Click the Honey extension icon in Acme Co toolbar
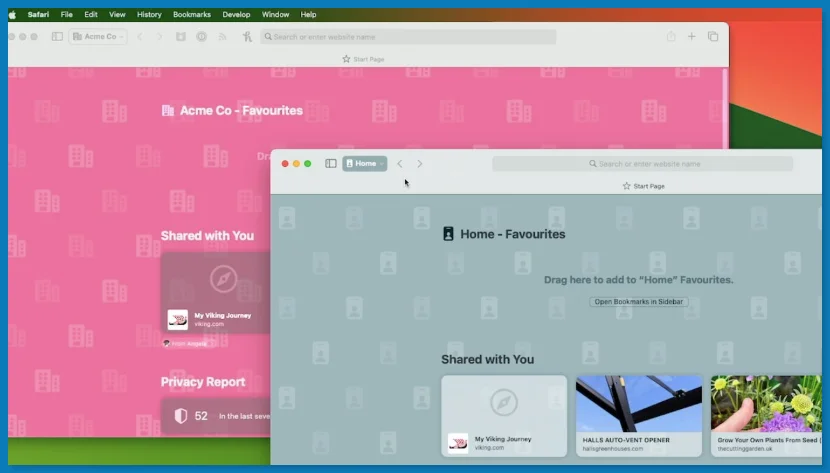The height and width of the screenshot is (473, 830). click(247, 37)
